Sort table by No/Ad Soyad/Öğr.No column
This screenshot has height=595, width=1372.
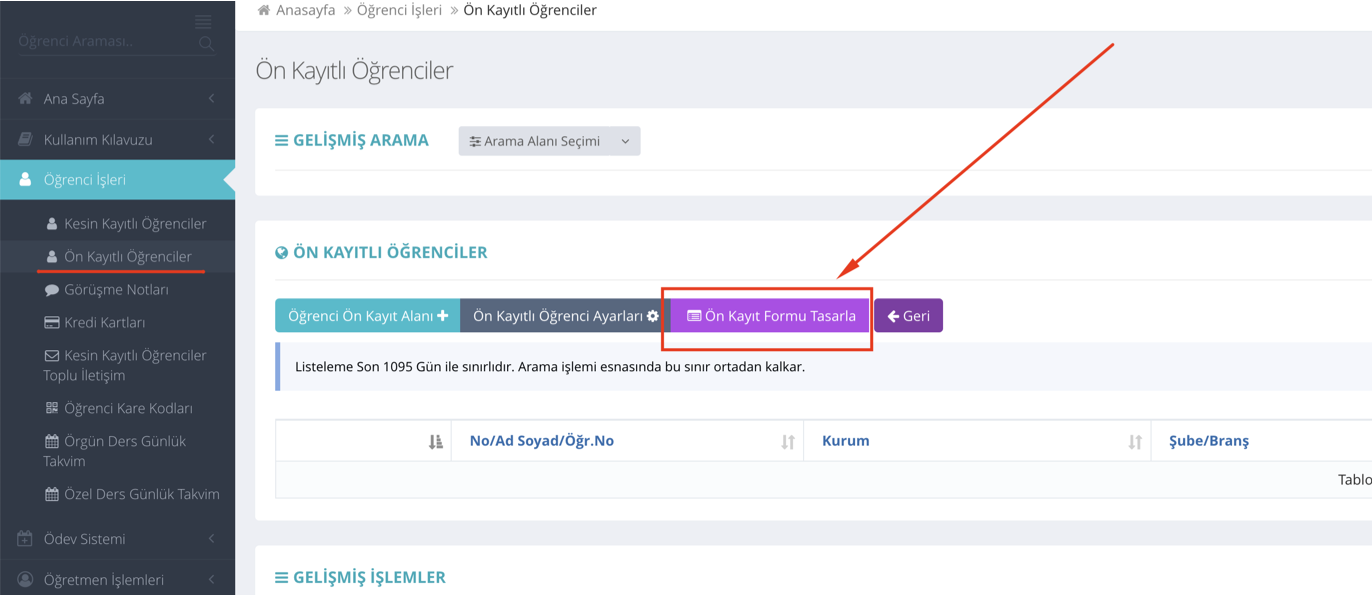pyautogui.click(x=541, y=441)
